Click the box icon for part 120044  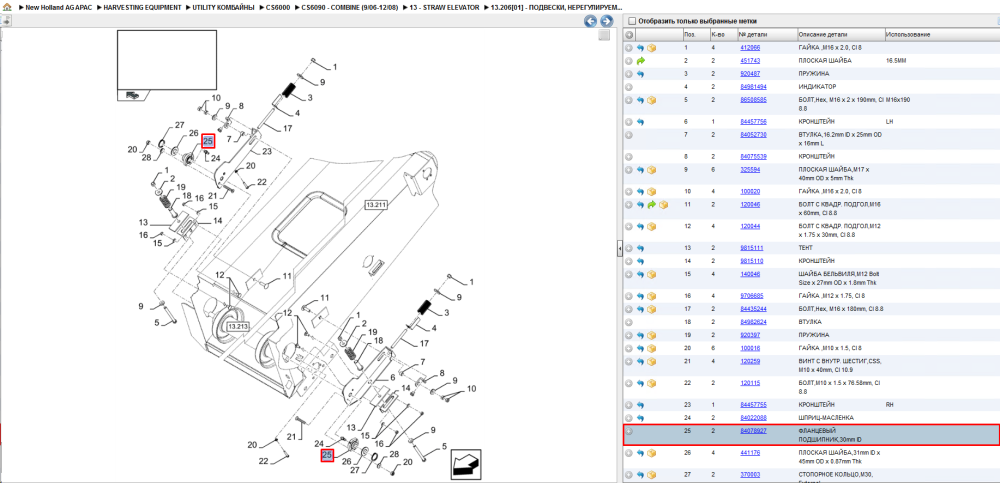tap(652, 226)
